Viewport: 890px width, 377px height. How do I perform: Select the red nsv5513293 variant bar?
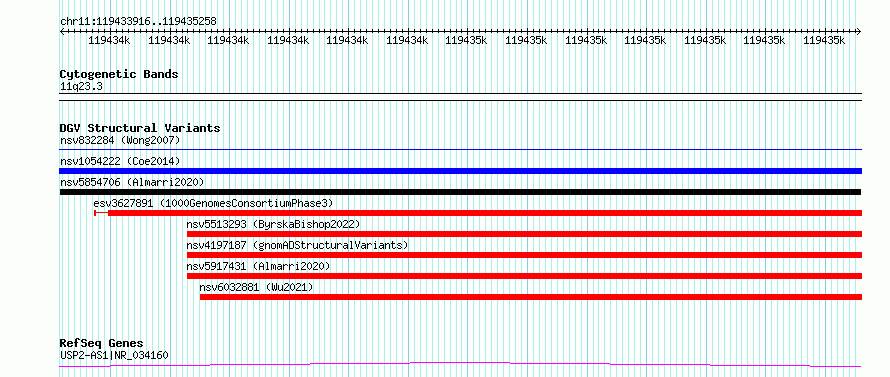click(x=524, y=234)
